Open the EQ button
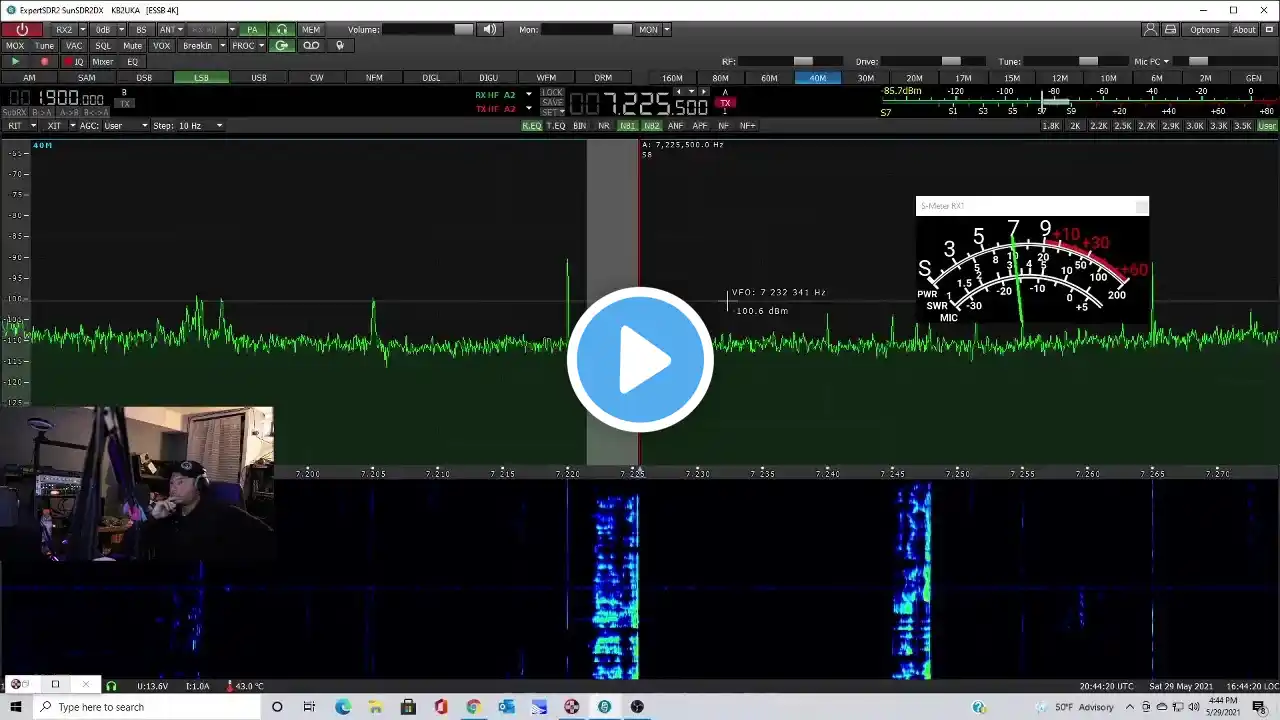The height and width of the screenshot is (720, 1280). (x=132, y=62)
